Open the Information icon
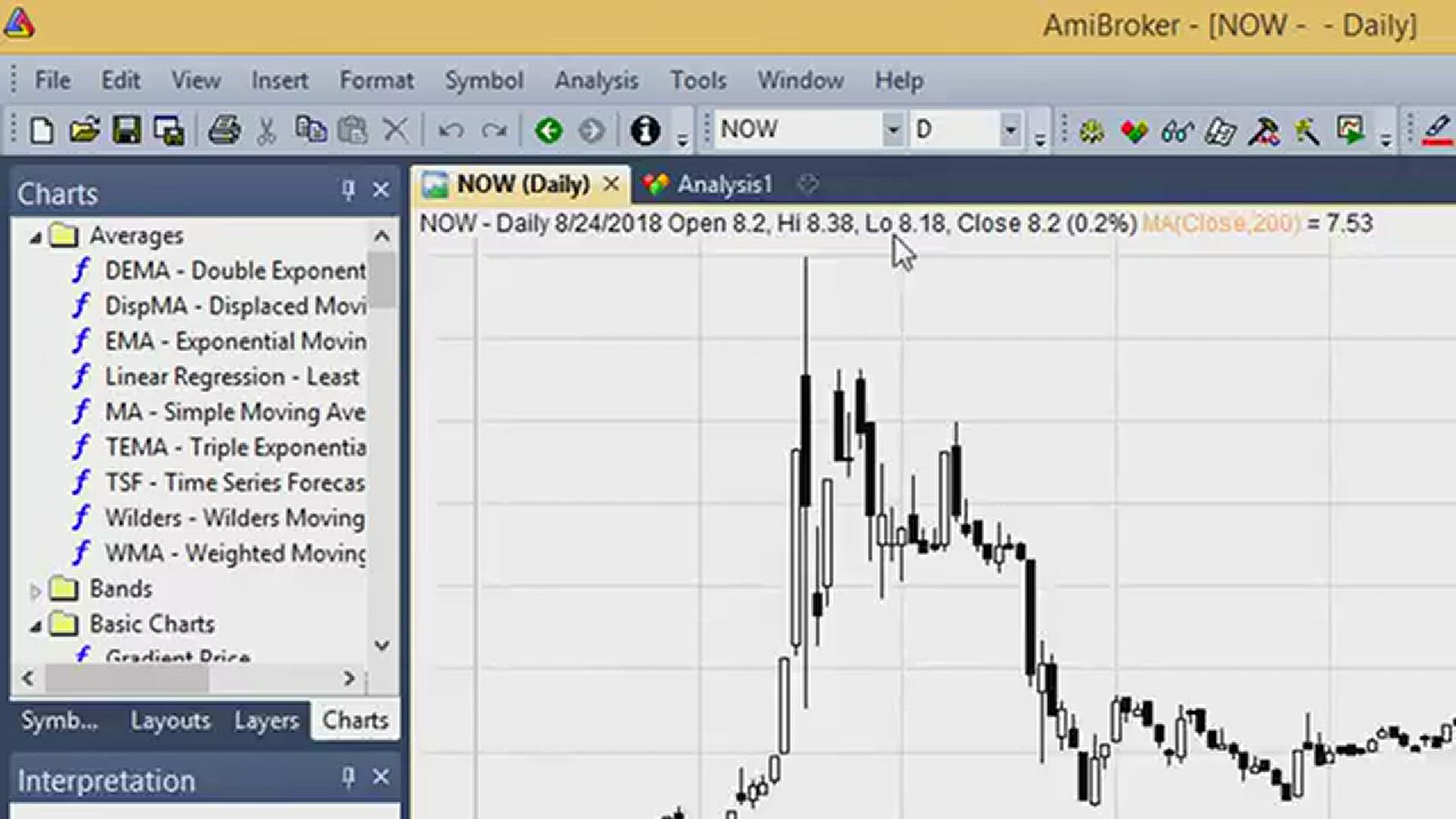 (645, 130)
